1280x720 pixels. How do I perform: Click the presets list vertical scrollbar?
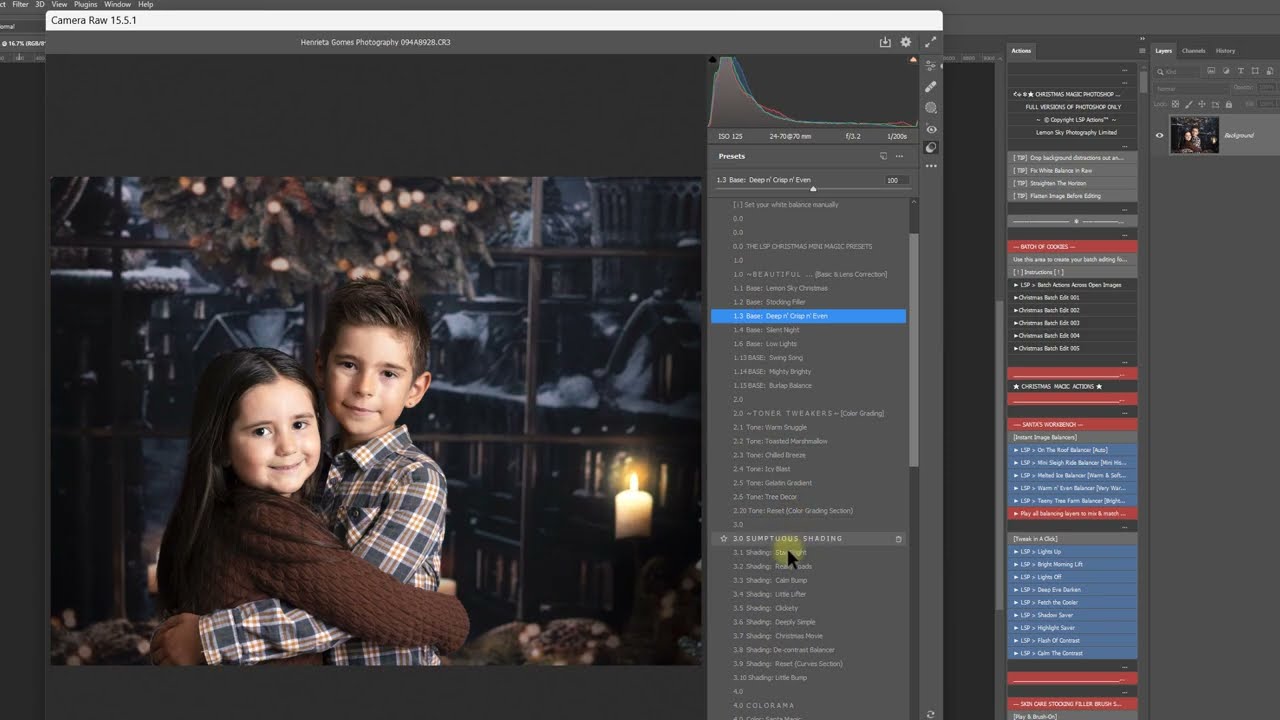tap(913, 350)
